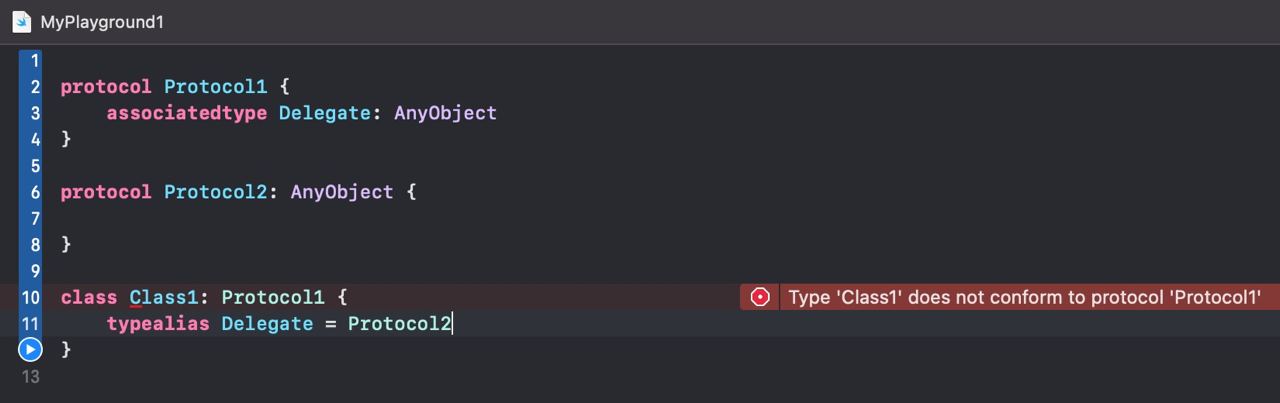Select the MyPlayground1 file title
The image size is (1280, 403).
tap(102, 21)
